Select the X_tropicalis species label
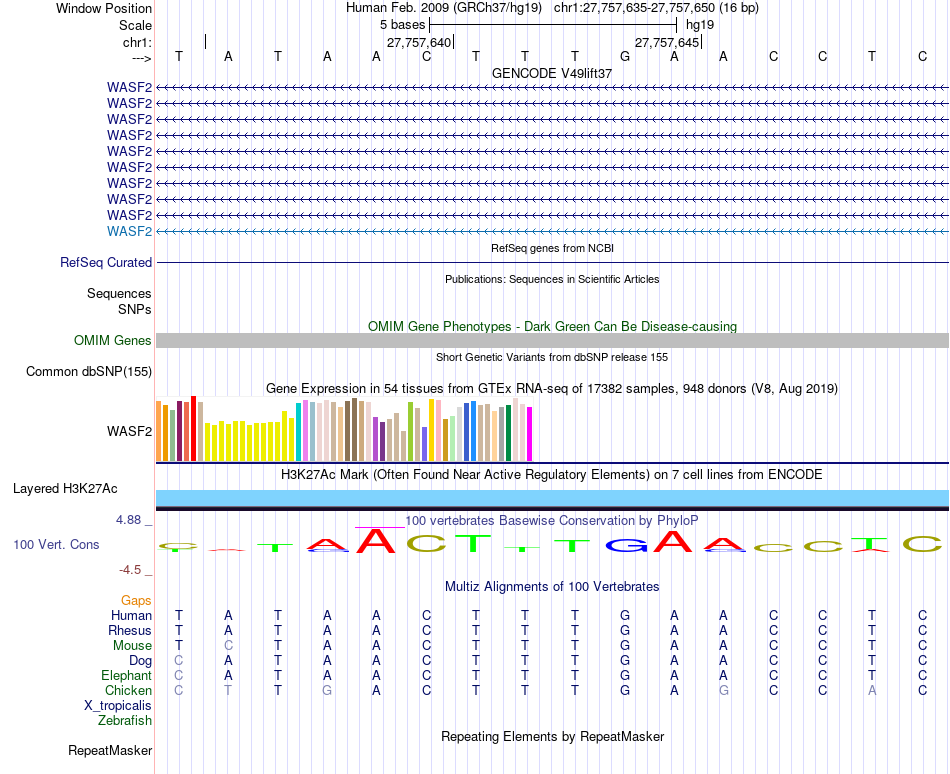The width and height of the screenshot is (950, 774). tap(118, 706)
